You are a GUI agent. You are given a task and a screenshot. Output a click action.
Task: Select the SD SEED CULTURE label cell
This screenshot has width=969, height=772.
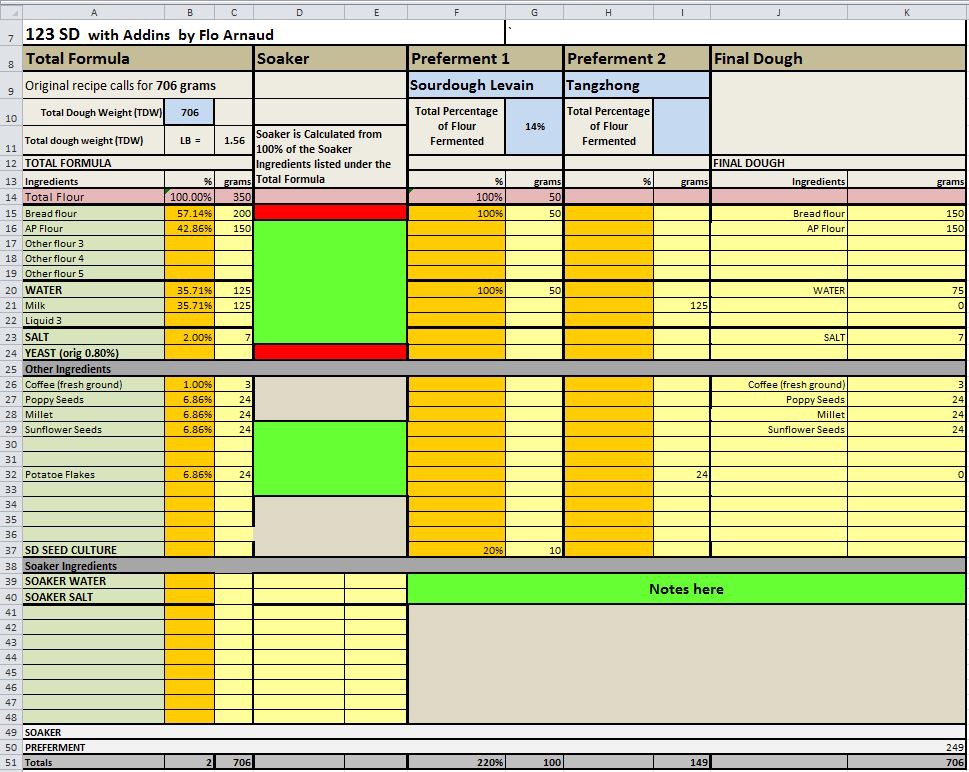pyautogui.click(x=93, y=550)
